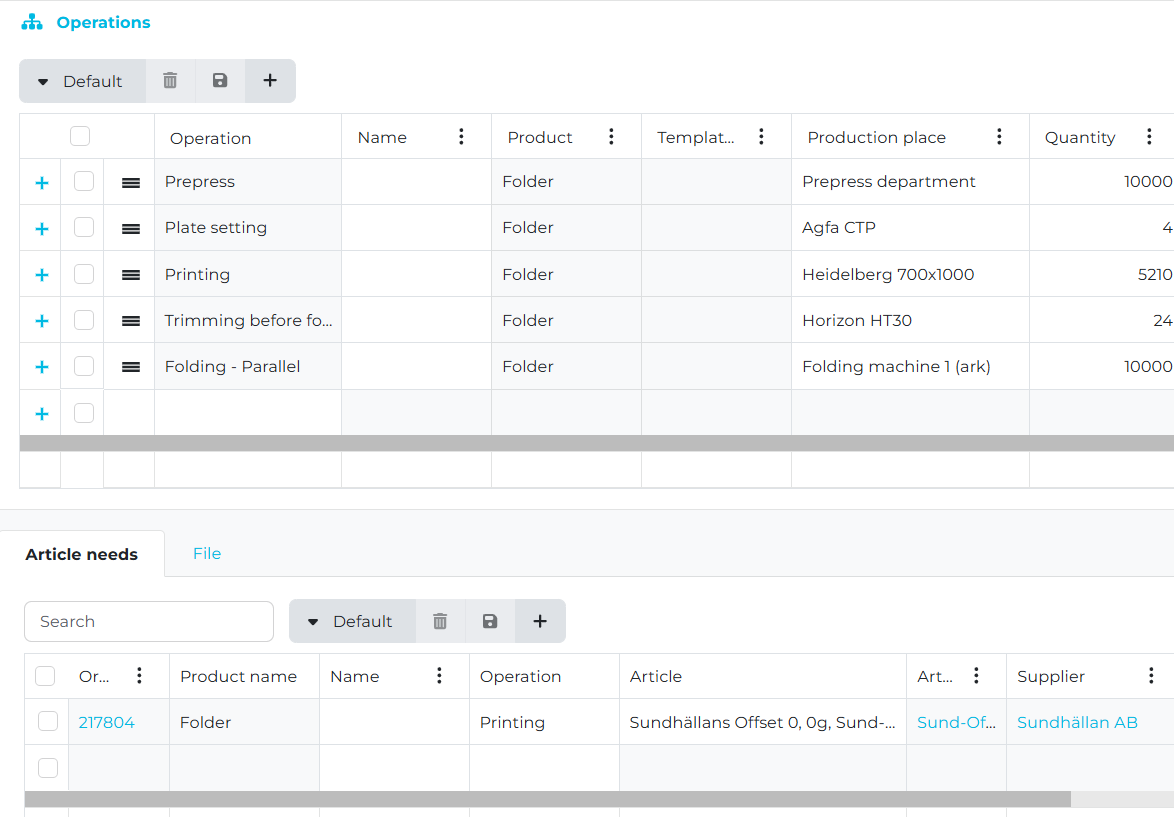Click the drag handle for Printing row
Screen dimensions: 1174x817
pyautogui.click(x=130, y=275)
